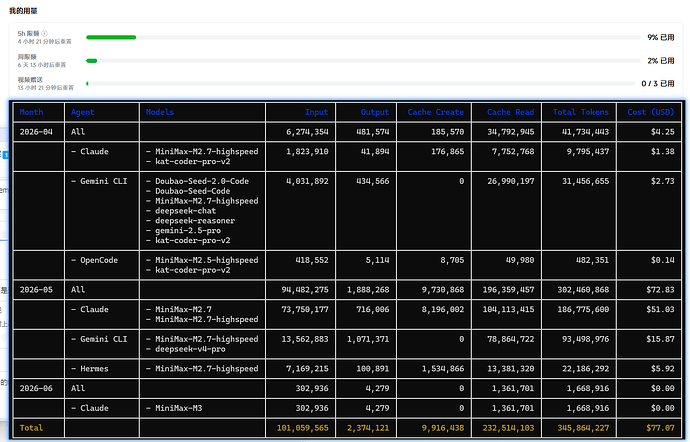Image resolution: width=690 pixels, height=442 pixels.
Task: Click the Doubao-Seed-2.0-Code model entry
Action: pos(198,181)
